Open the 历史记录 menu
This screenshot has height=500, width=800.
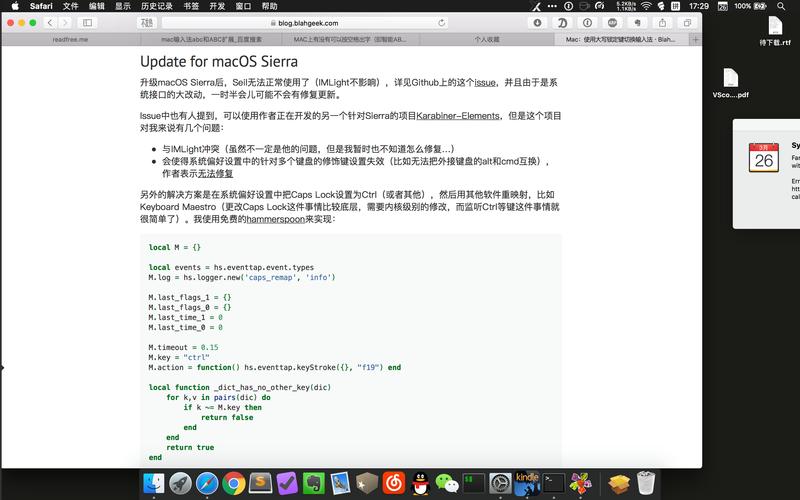157,6
